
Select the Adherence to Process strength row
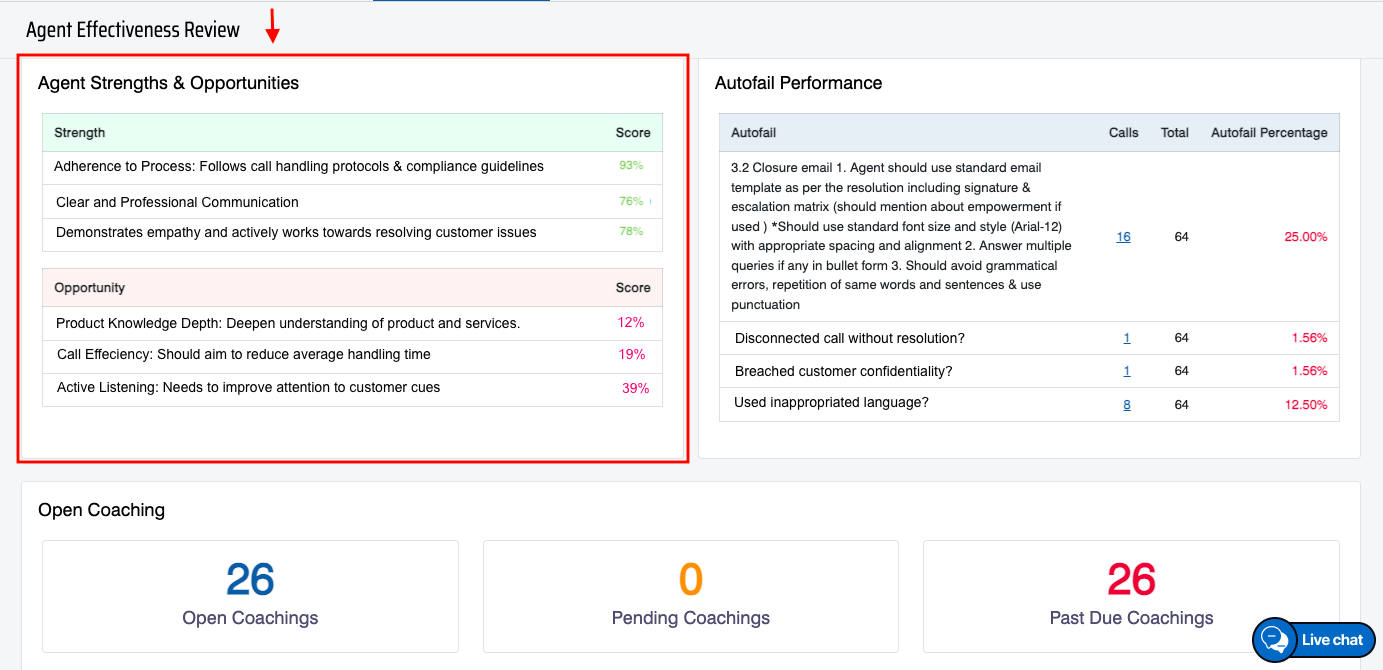click(x=299, y=167)
